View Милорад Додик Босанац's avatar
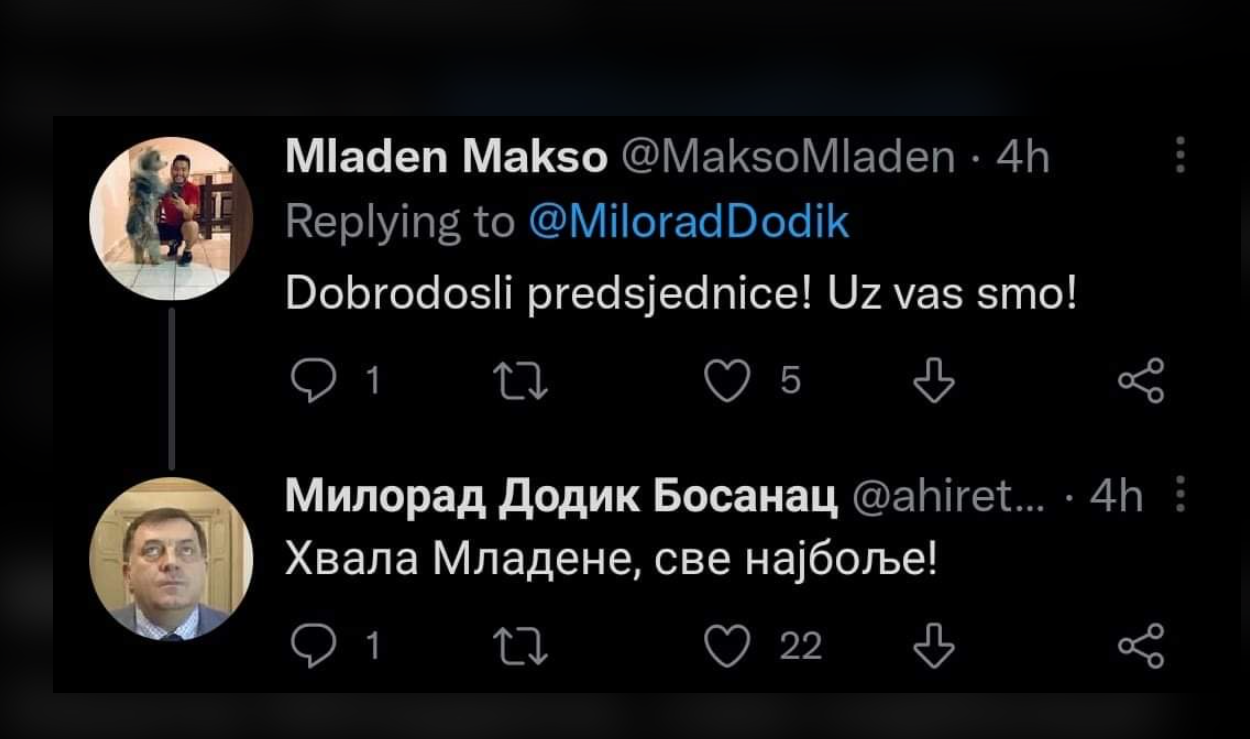The image size is (1250, 739). pyautogui.click(x=171, y=558)
